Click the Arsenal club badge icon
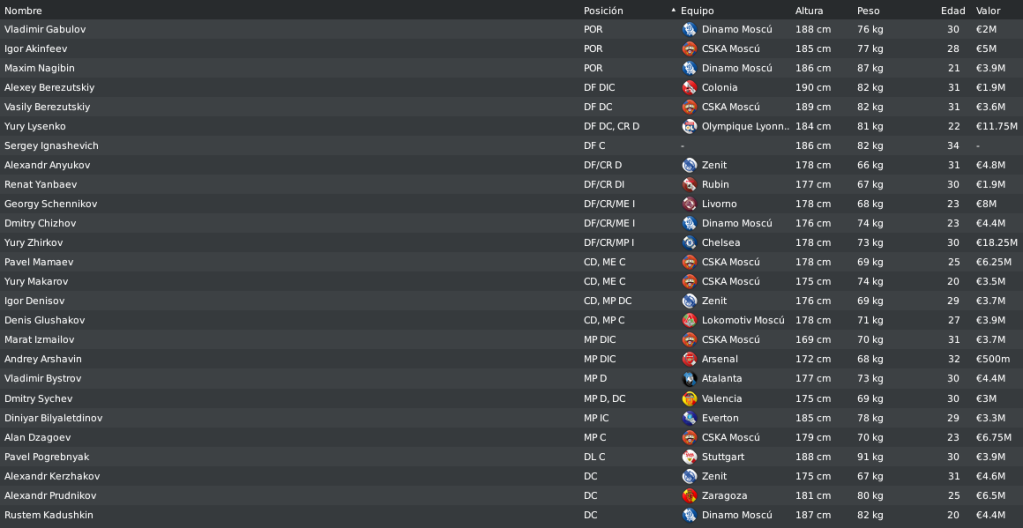 click(x=689, y=359)
